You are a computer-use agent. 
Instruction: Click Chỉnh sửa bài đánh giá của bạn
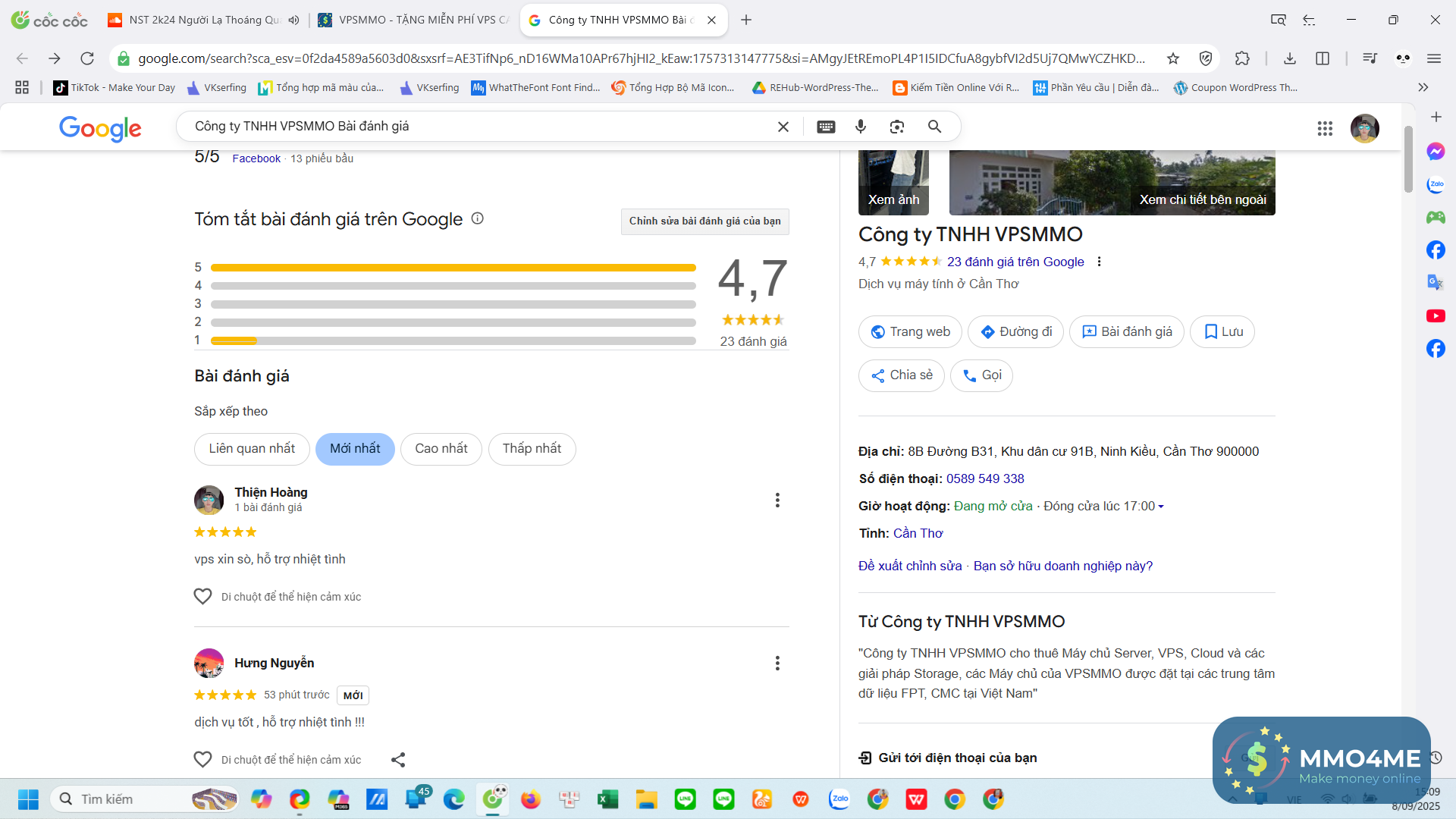[x=704, y=221]
